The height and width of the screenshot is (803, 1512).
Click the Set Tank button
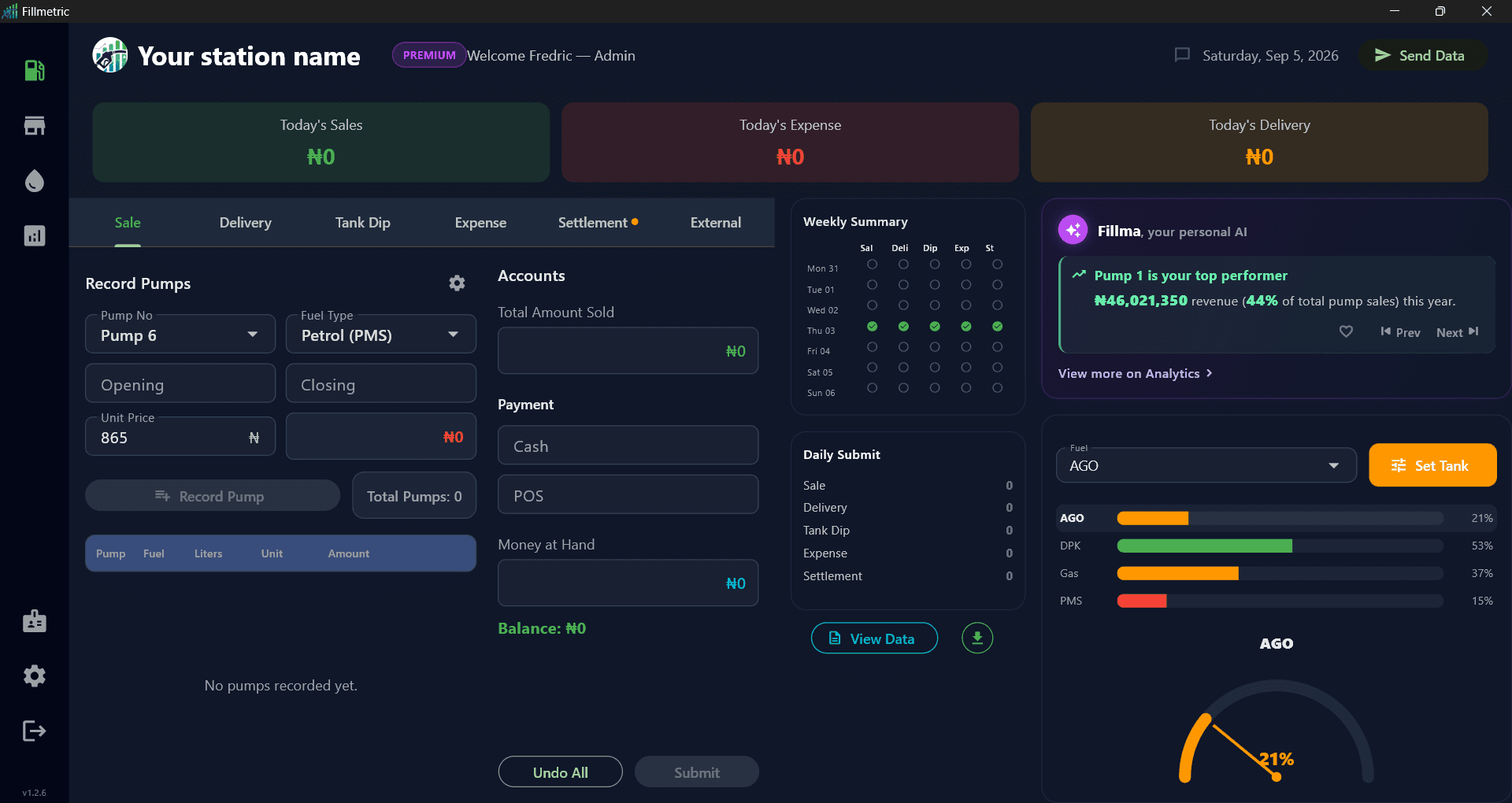(1432, 465)
